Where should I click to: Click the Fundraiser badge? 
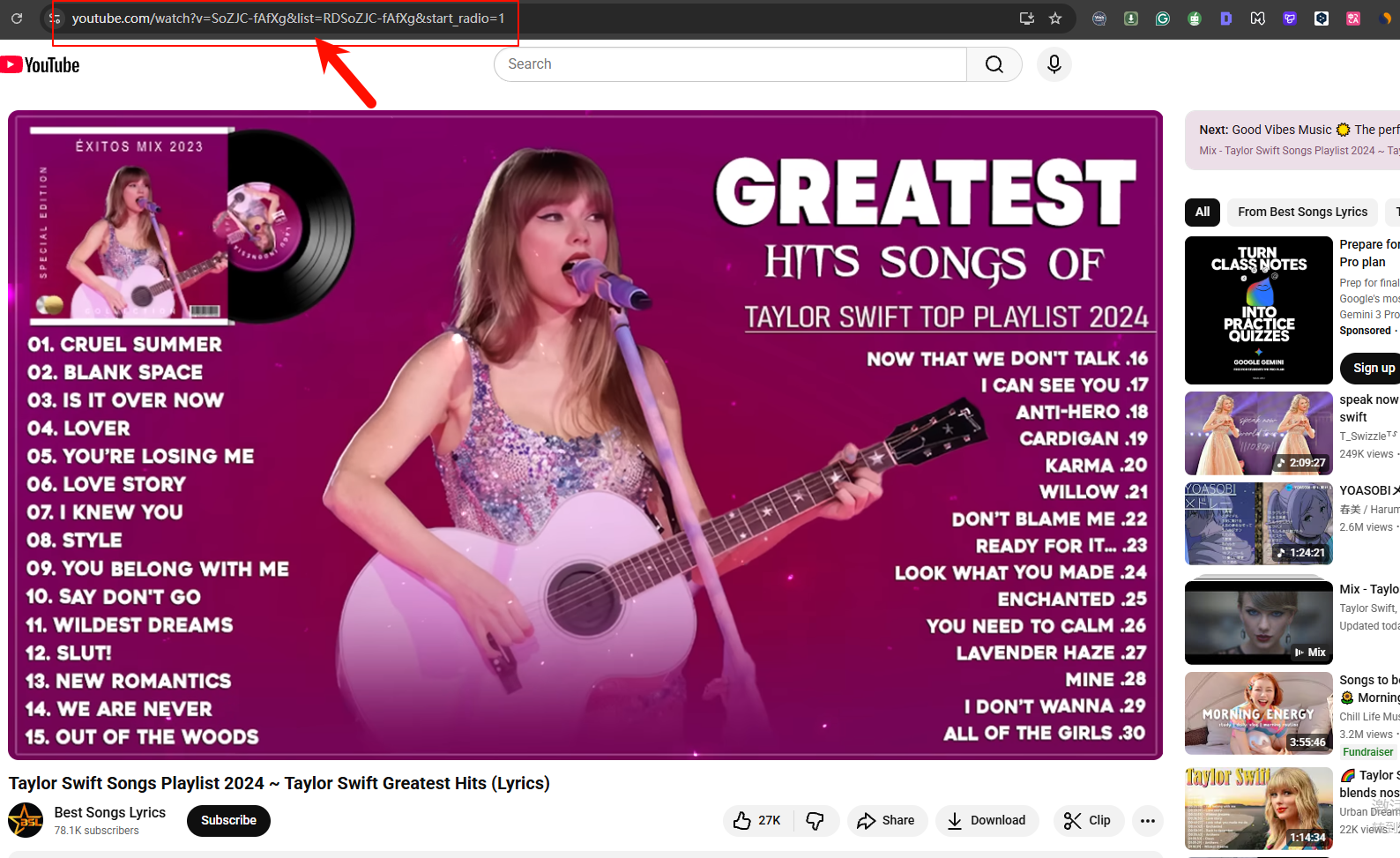point(1368,752)
